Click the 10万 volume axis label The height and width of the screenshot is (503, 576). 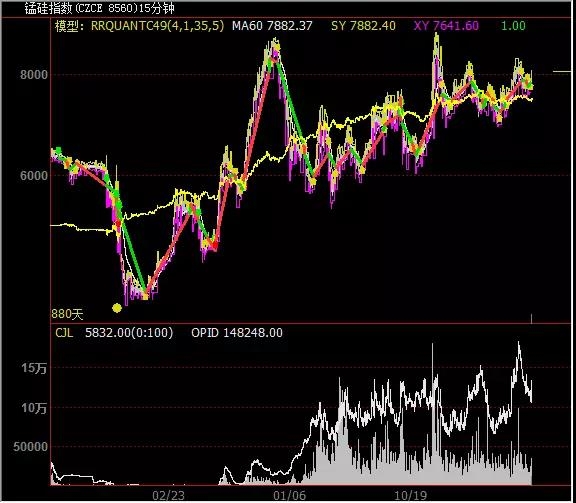point(34,408)
